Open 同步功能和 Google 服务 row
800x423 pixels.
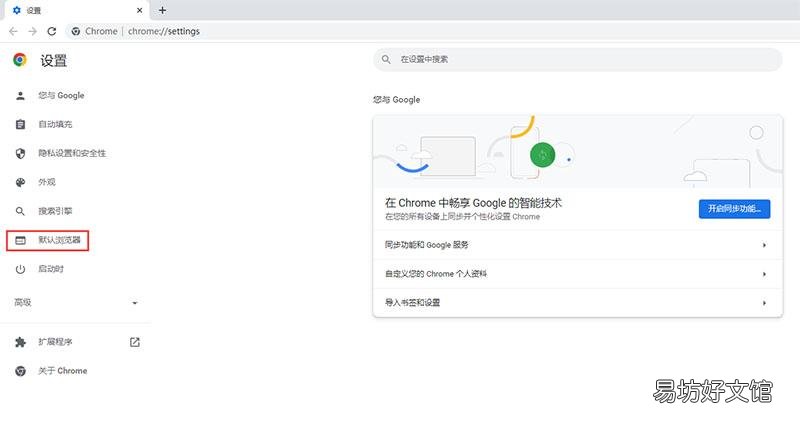(578, 245)
